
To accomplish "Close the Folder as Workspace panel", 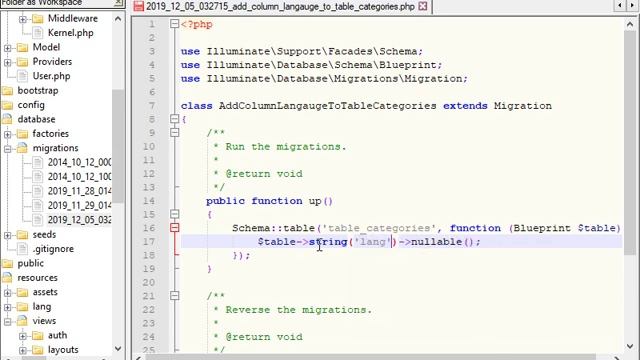I will tap(118, 2).
